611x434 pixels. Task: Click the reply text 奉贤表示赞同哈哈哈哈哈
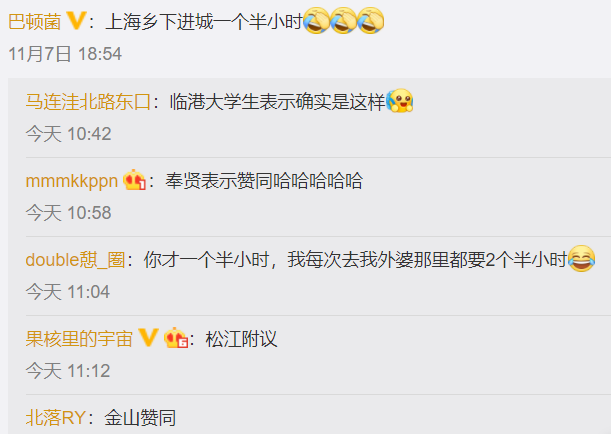coord(264,181)
